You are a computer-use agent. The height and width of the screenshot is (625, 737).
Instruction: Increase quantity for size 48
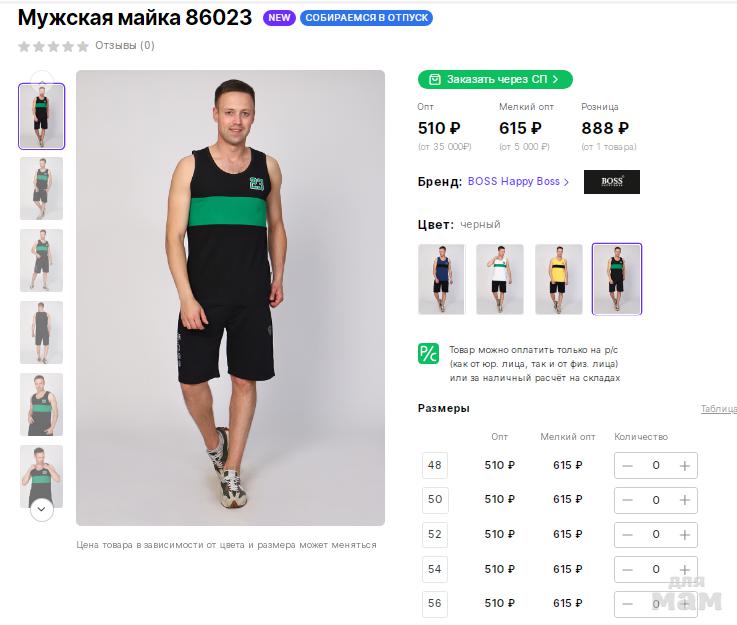point(685,465)
